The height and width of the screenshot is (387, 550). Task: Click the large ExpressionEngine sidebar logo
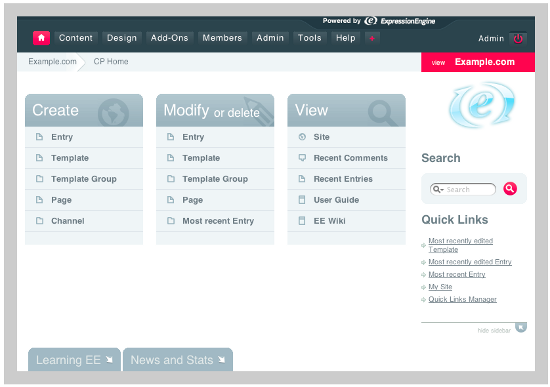[x=482, y=105]
